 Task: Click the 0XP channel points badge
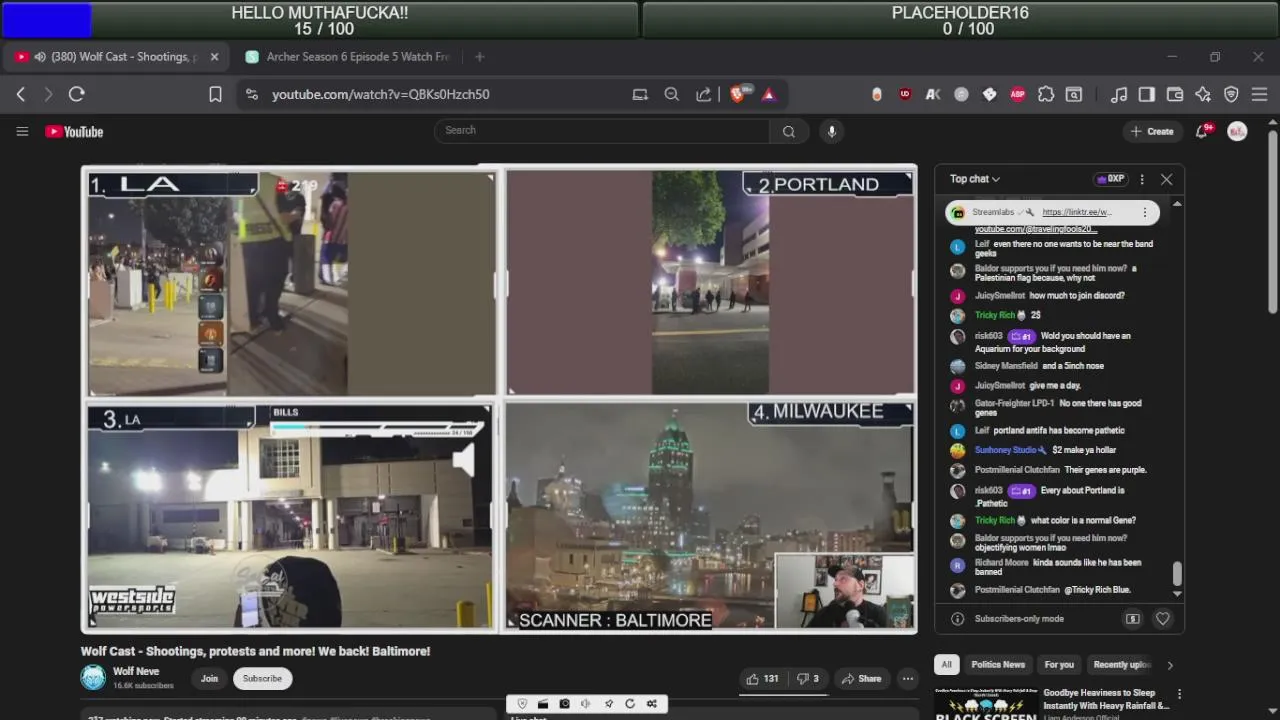(x=1110, y=179)
